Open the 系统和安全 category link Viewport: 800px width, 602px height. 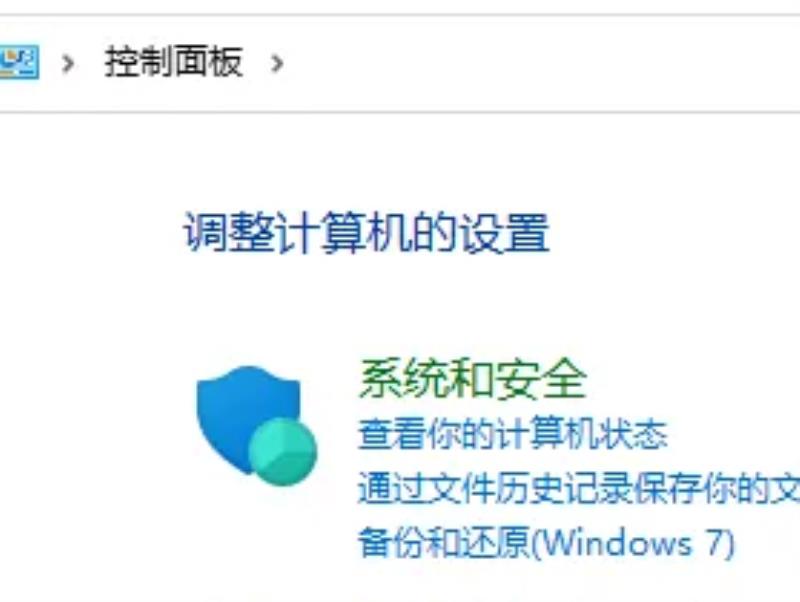(x=472, y=378)
